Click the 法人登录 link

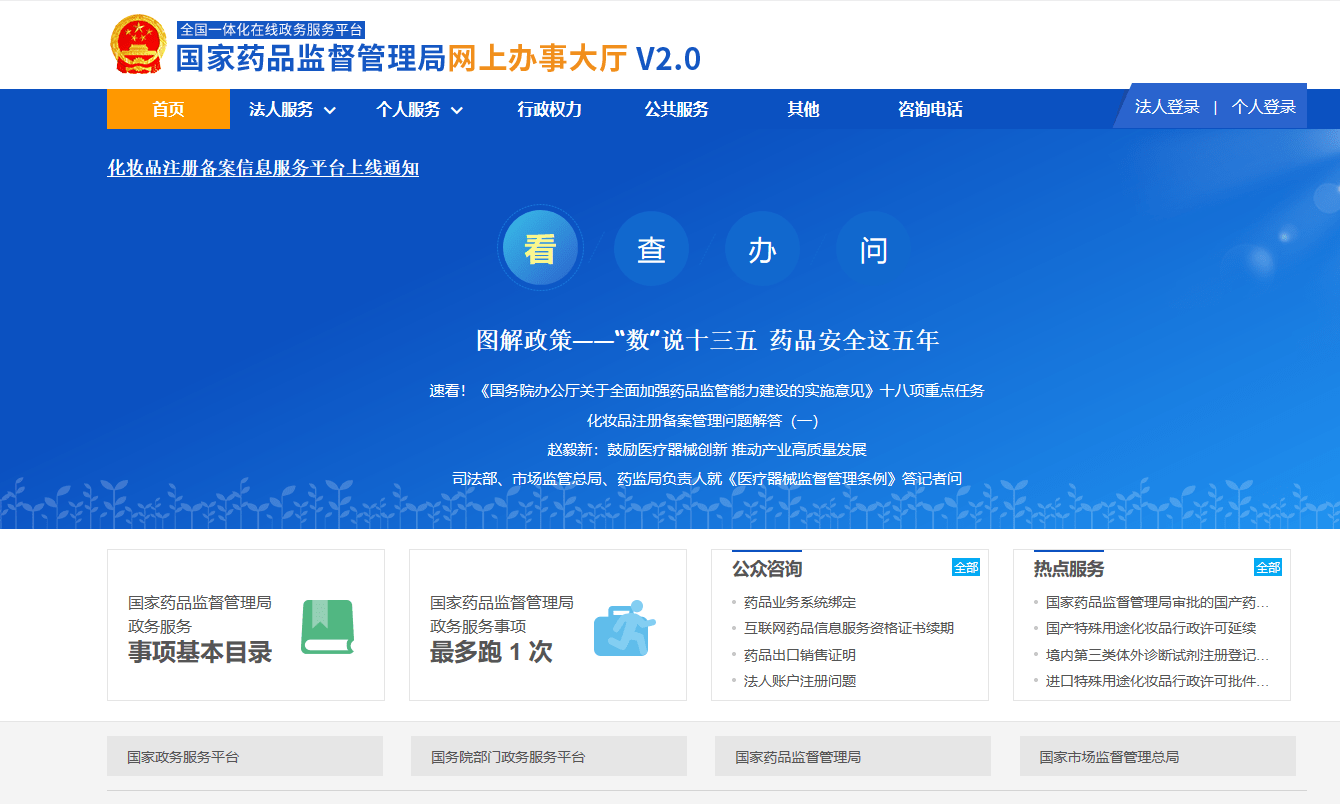1167,107
